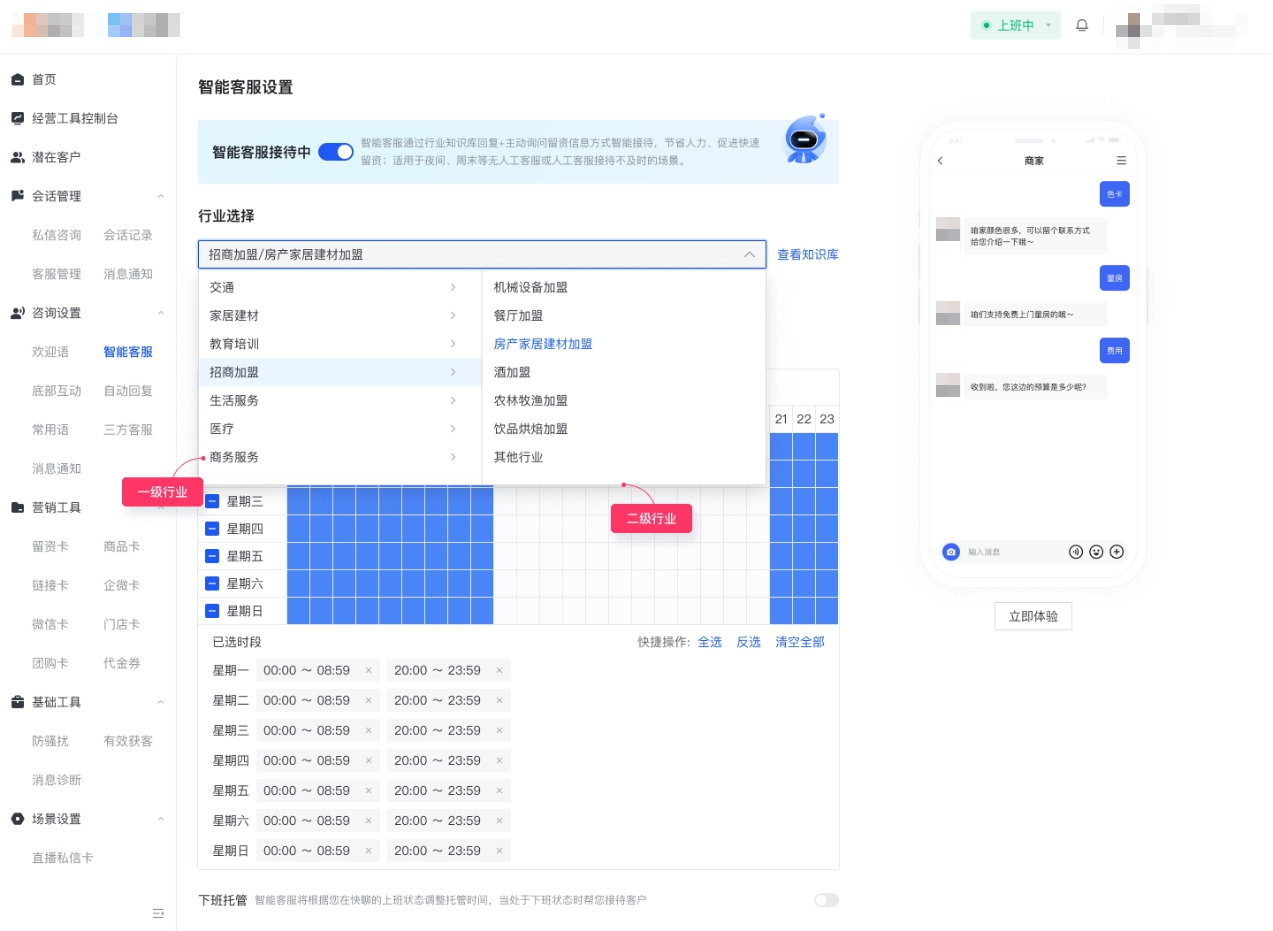Expand 交通 industry category

pos(340,287)
